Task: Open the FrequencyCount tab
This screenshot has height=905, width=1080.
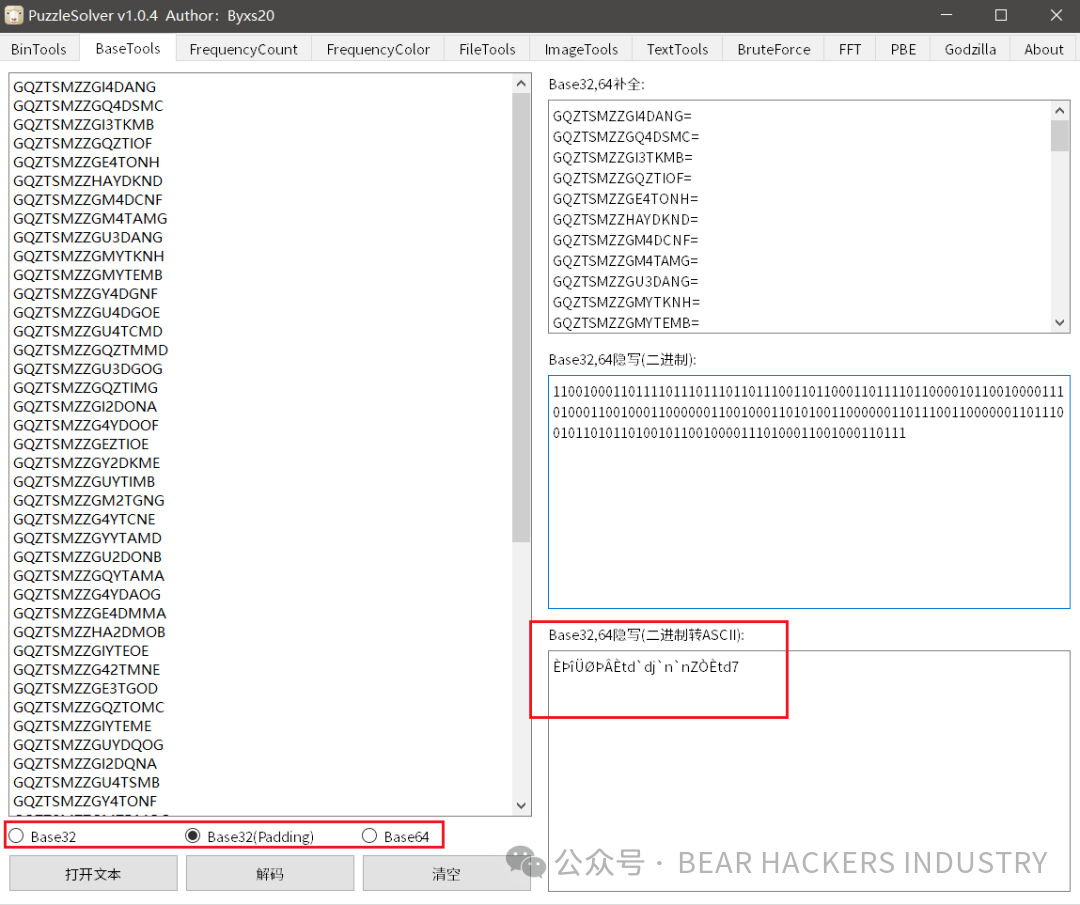Action: (243, 49)
